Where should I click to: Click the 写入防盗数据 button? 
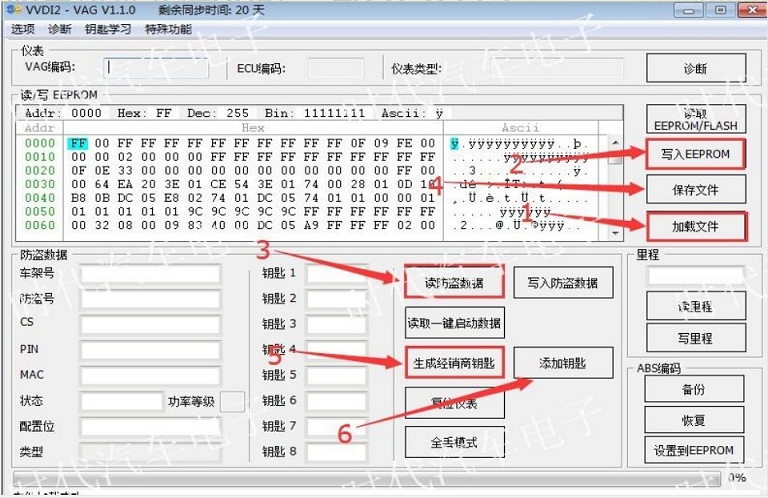point(562,283)
